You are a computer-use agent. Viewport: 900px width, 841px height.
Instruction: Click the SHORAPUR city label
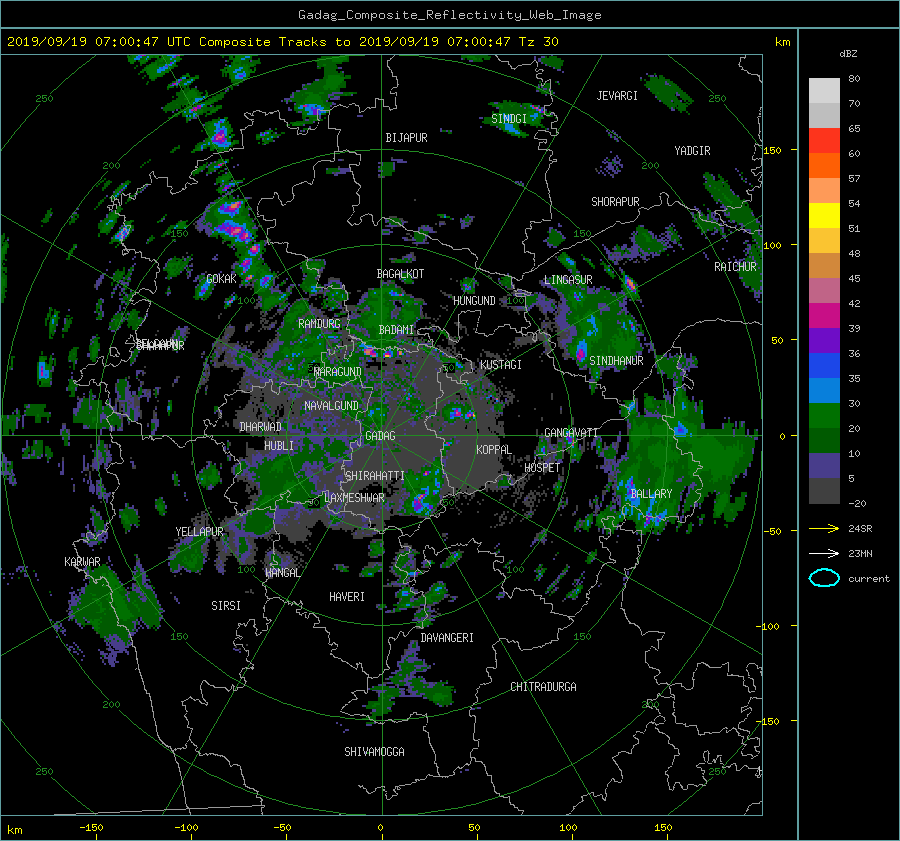coord(615,201)
